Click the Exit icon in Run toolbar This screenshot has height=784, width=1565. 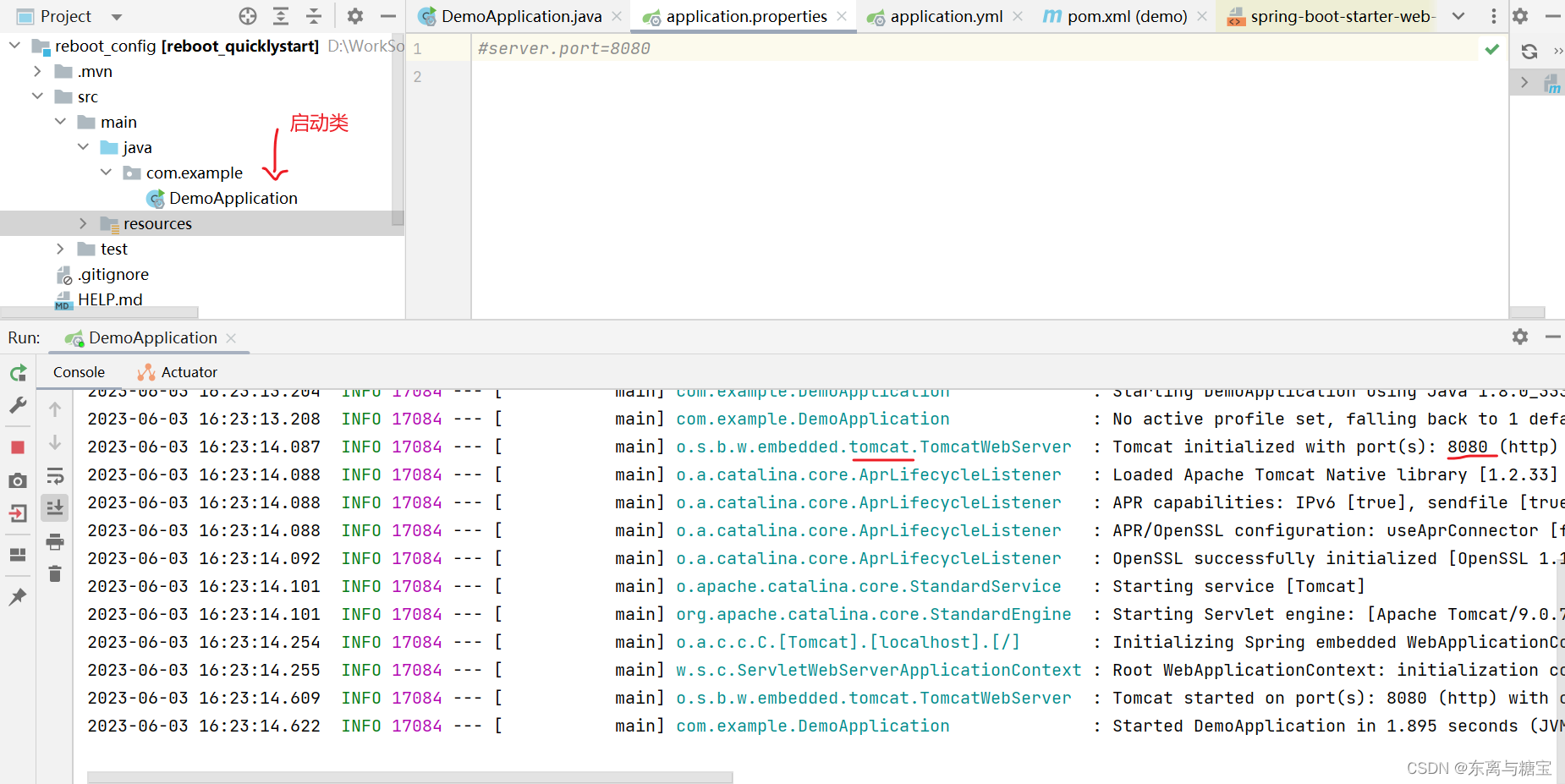coord(18,513)
